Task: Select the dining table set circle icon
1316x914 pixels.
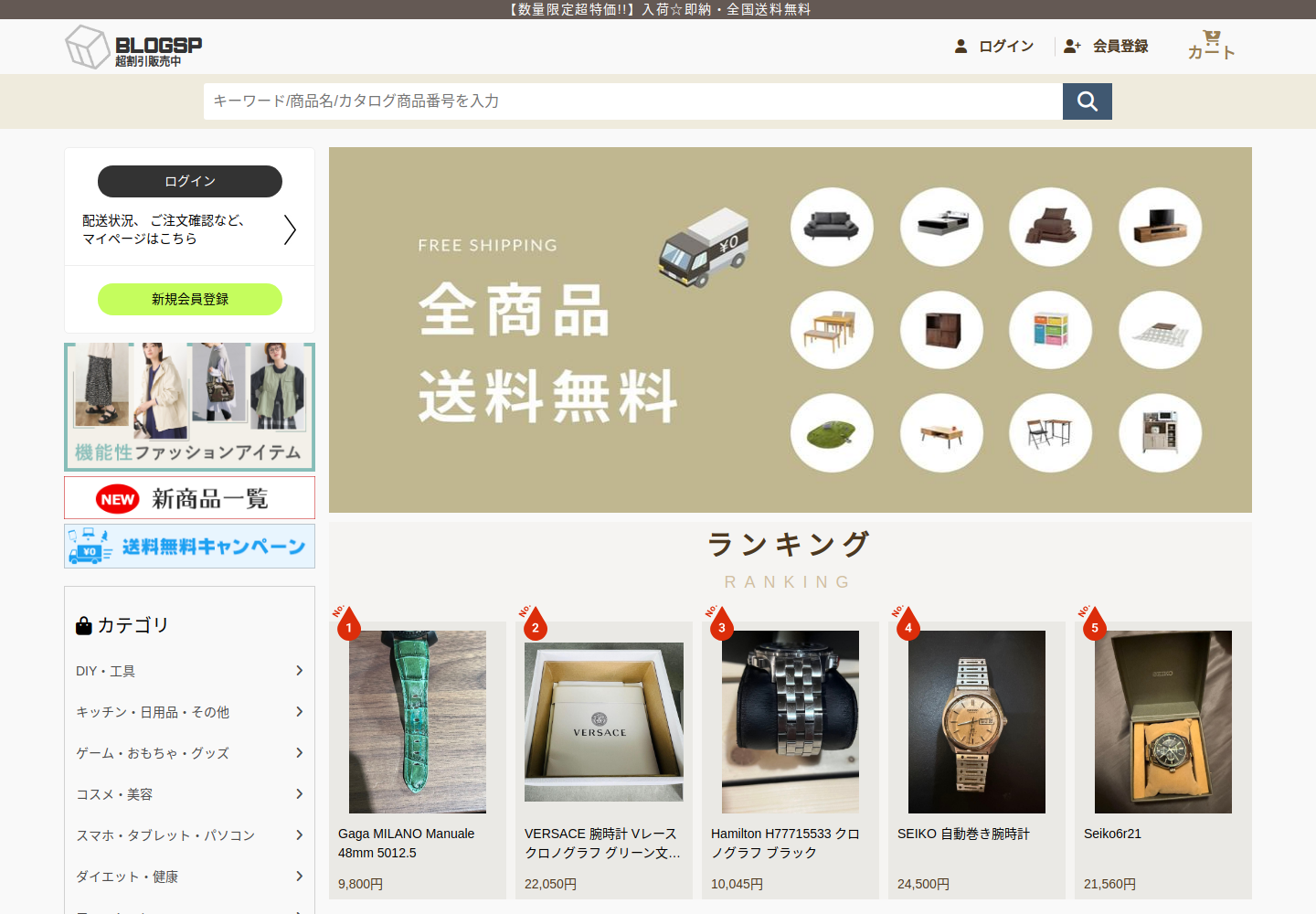Action: pyautogui.click(x=832, y=330)
